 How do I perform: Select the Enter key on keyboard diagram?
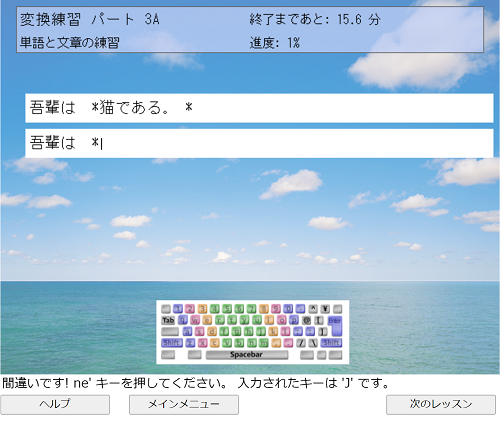tap(335, 325)
